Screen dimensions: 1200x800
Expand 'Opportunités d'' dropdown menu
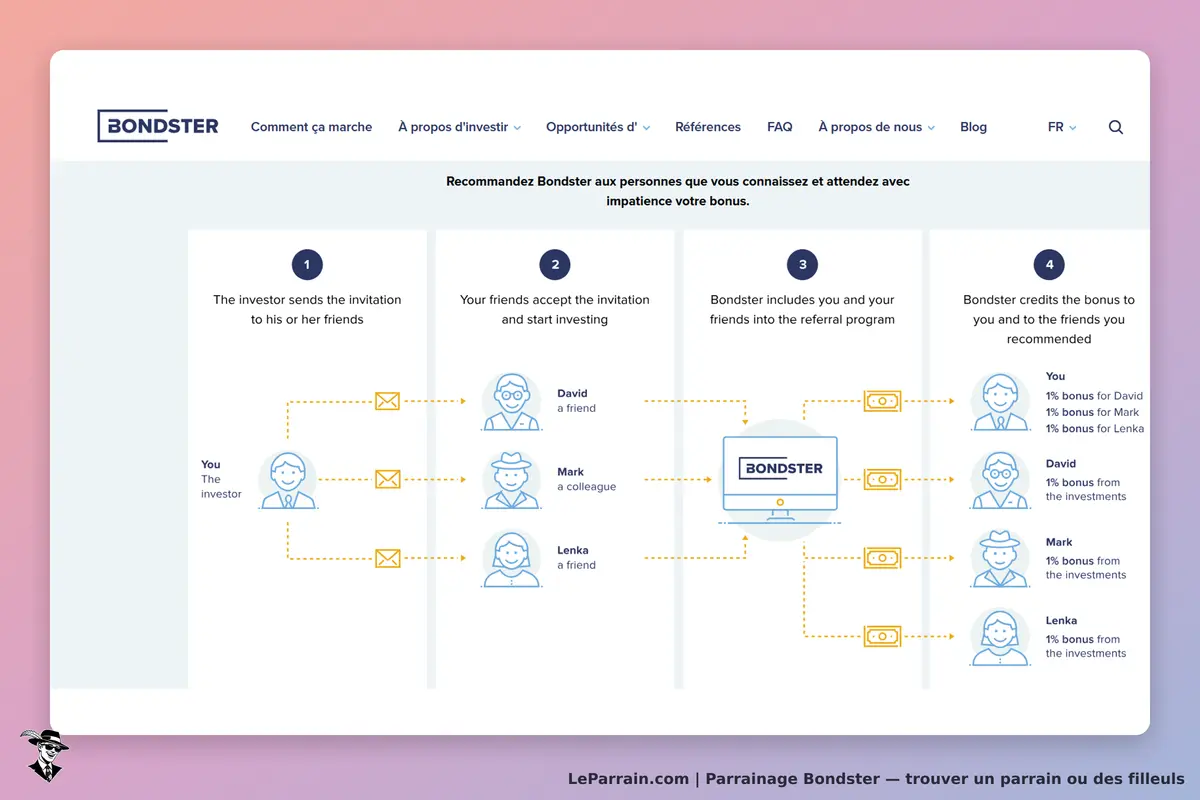coord(598,127)
